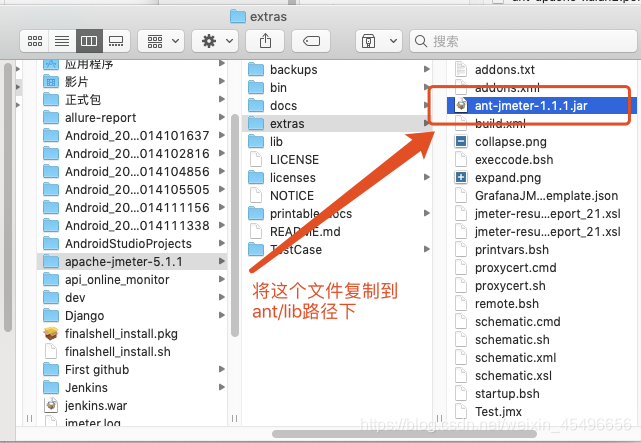The image size is (641, 443).
Task: Switch Finder to gallery view
Action: pos(116,41)
